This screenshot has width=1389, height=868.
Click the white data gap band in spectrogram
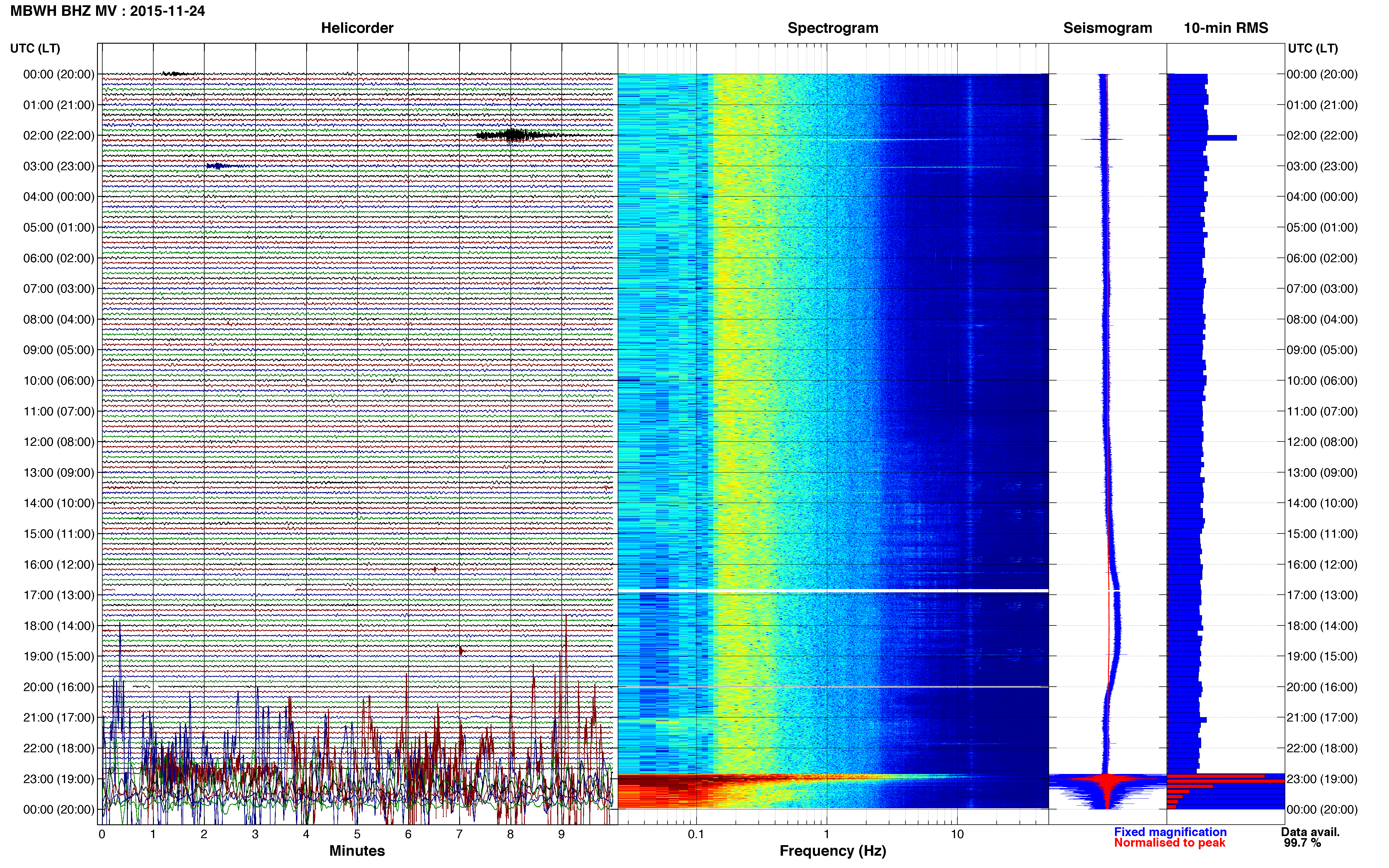833,590
